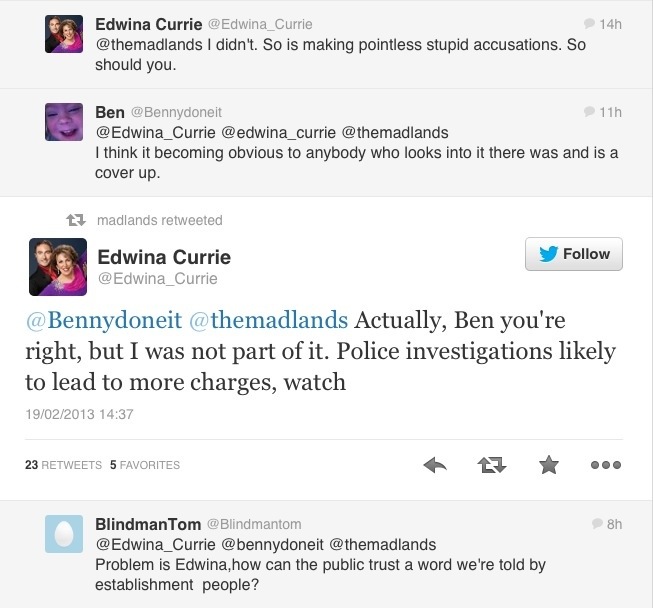Open the @Bennydoneit mention in main tweet
This screenshot has width=653, height=608.
pyautogui.click(x=104, y=320)
